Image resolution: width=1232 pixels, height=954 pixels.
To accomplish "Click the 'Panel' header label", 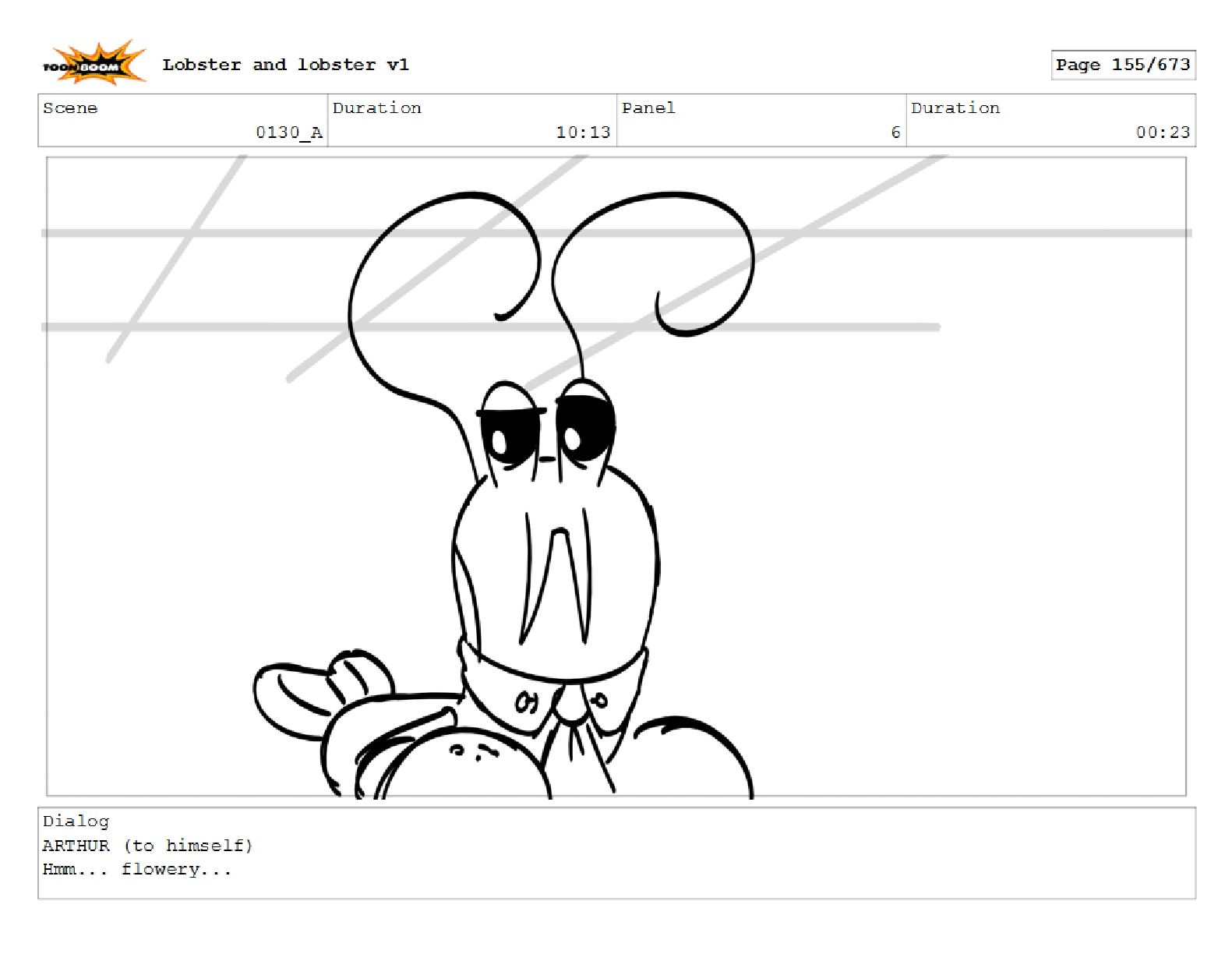I will pos(648,108).
